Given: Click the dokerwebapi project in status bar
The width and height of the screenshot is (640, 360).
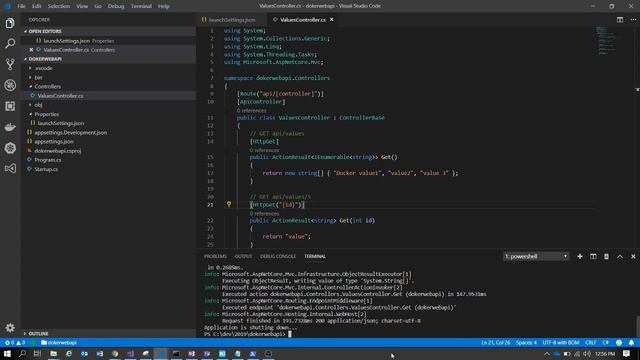Looking at the screenshot, I should (59, 342).
